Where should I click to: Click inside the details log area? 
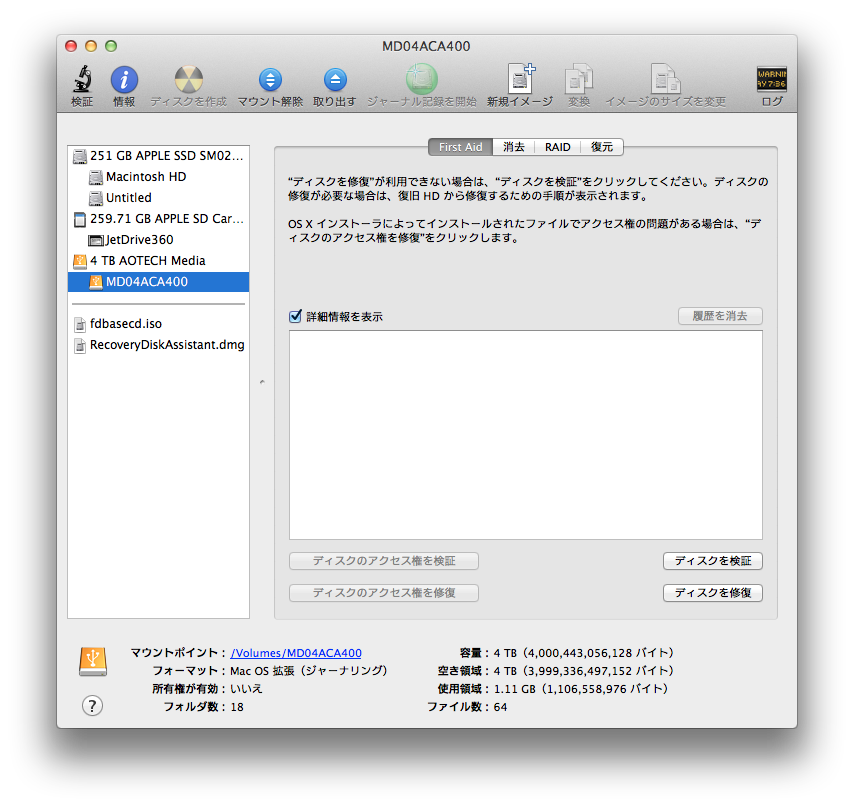click(526, 435)
